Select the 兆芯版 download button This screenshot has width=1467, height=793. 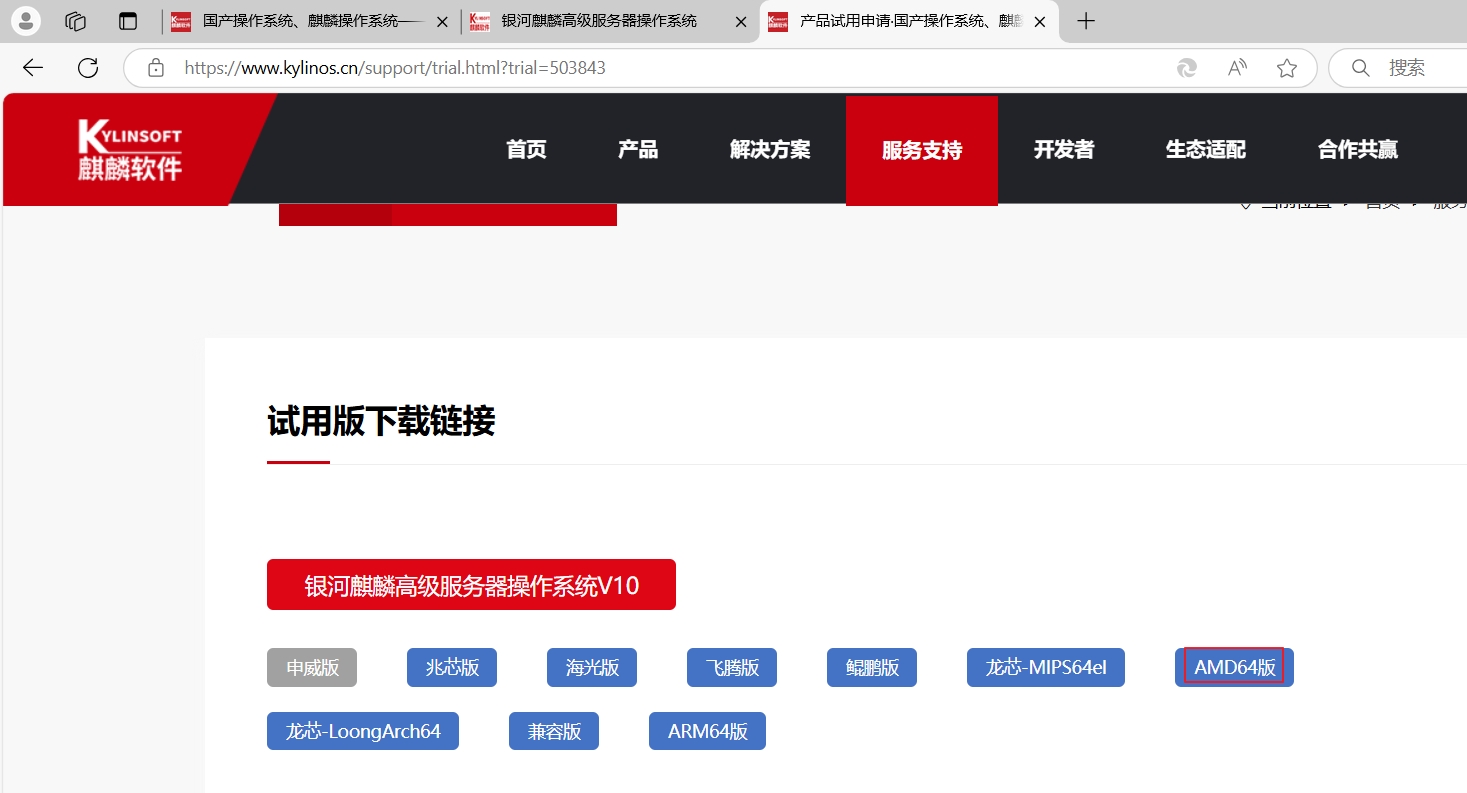pos(452,668)
